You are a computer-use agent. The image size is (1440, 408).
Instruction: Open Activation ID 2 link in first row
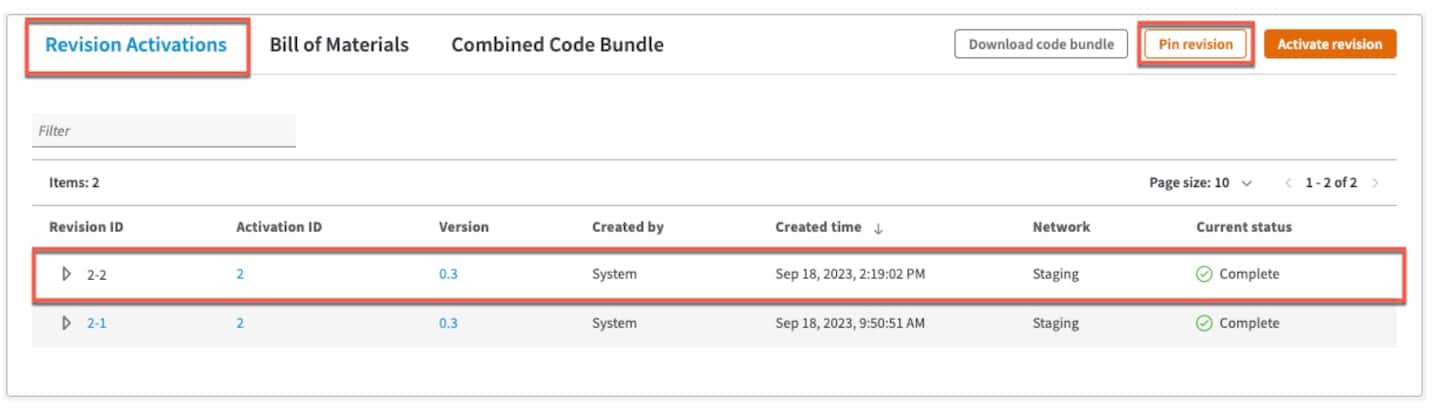(240, 274)
